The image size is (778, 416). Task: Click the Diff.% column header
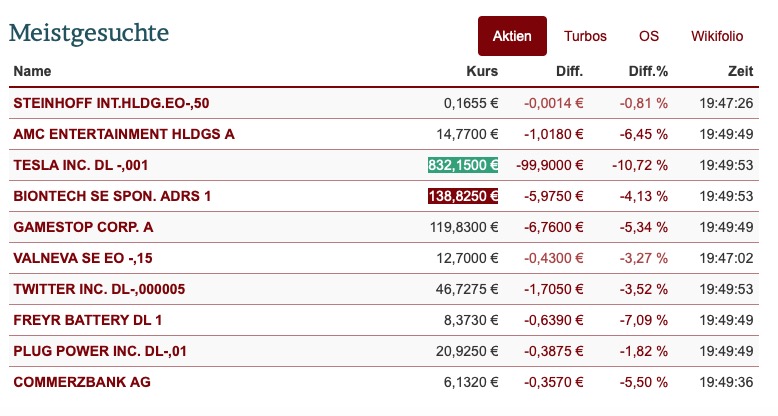click(648, 71)
